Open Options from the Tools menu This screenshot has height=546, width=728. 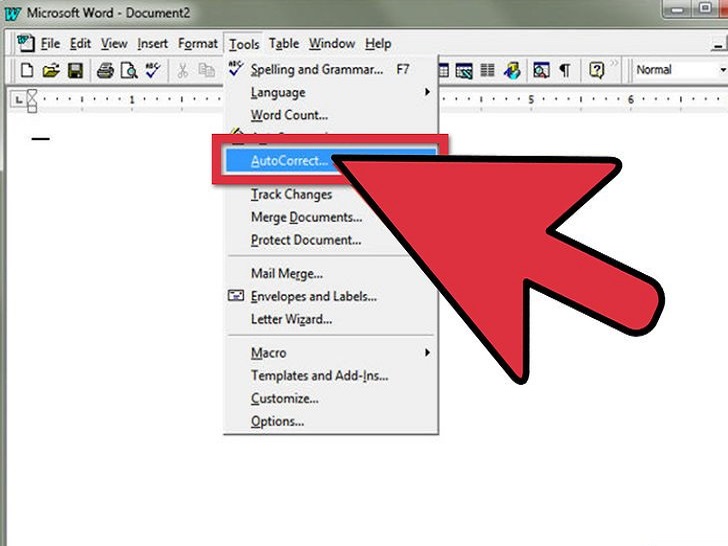[x=331, y=421]
